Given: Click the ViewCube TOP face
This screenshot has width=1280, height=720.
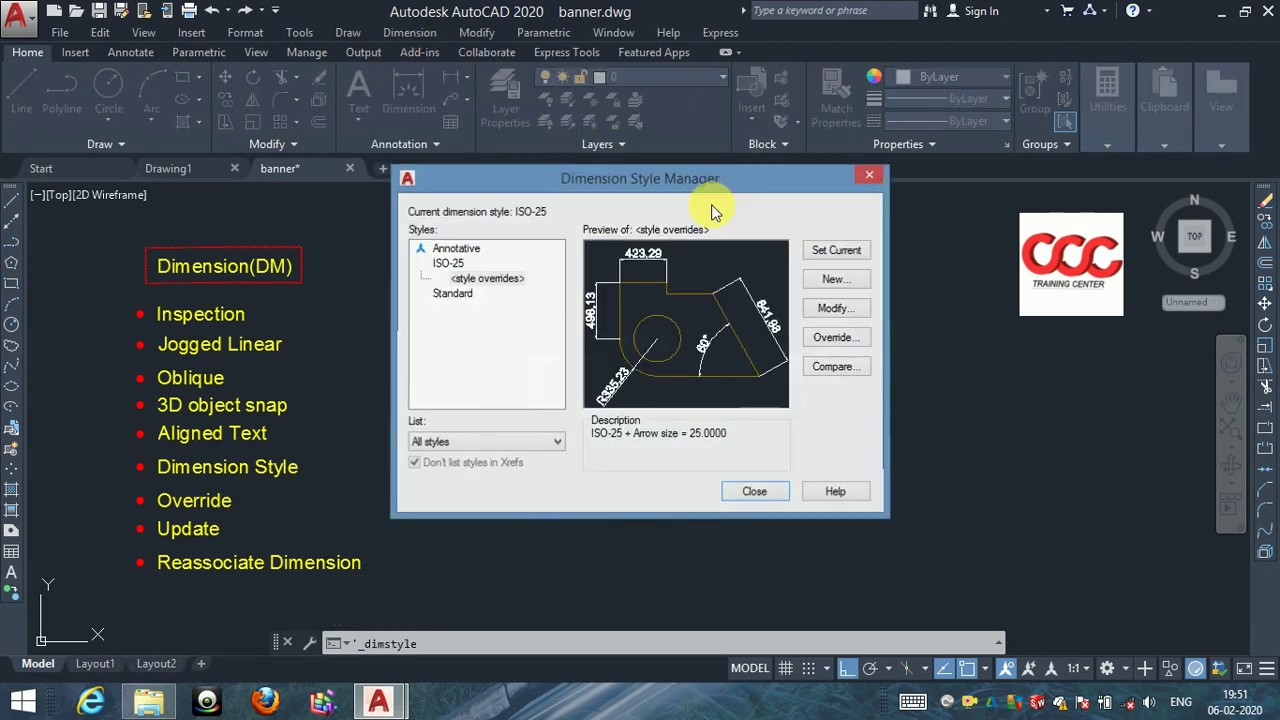Looking at the screenshot, I should (x=1194, y=237).
